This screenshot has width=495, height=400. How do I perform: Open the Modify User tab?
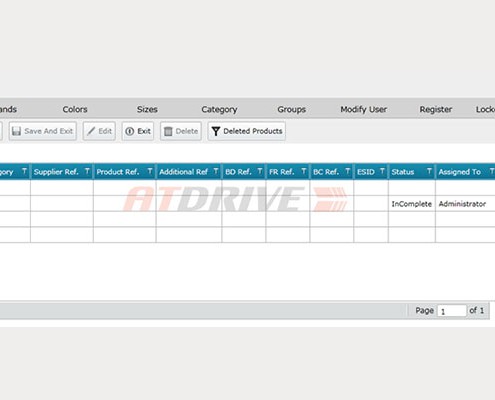click(363, 109)
